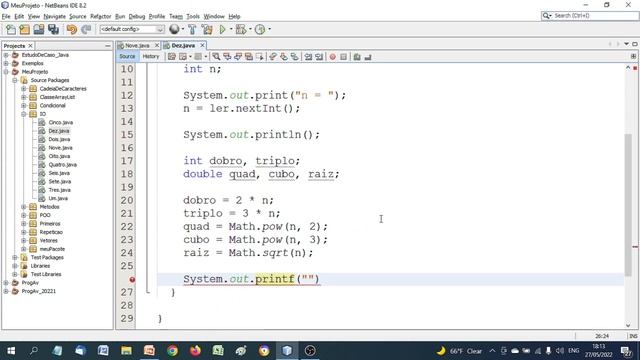Minimize the Projects panel
Image resolution: width=640 pixels, height=360 pixels.
click(108, 46)
